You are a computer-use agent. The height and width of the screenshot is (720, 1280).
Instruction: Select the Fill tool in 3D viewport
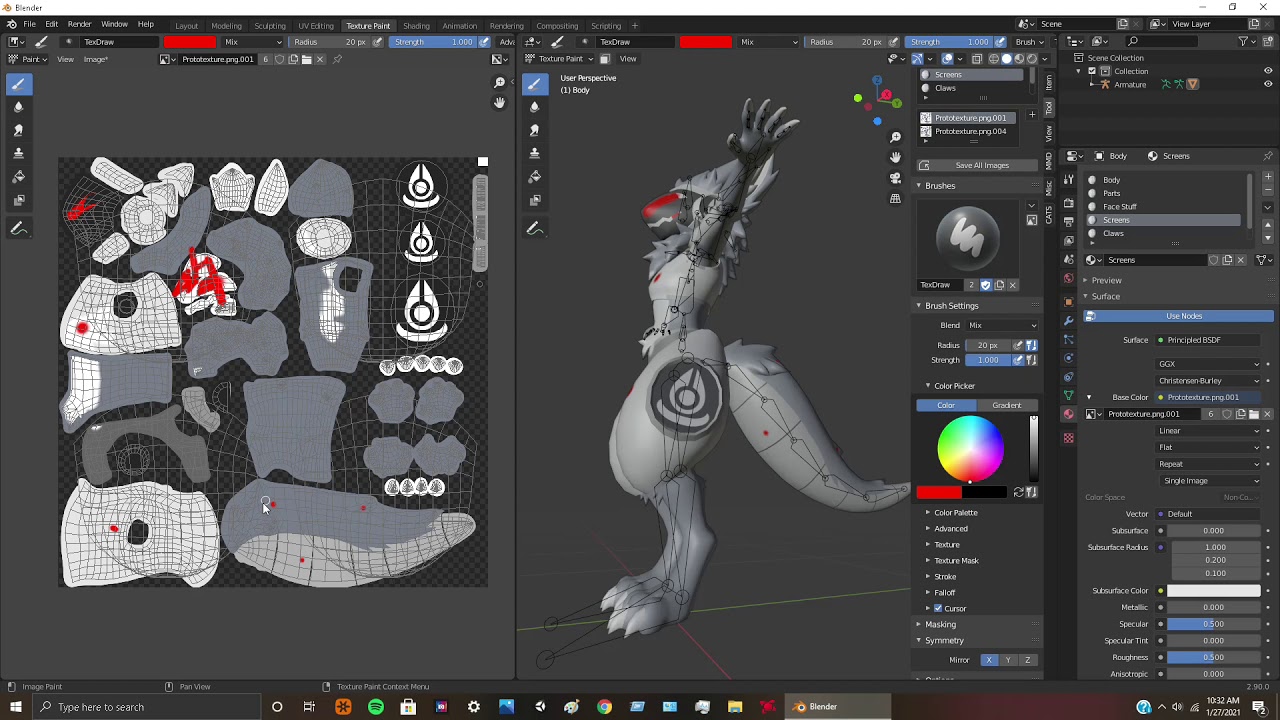535,176
